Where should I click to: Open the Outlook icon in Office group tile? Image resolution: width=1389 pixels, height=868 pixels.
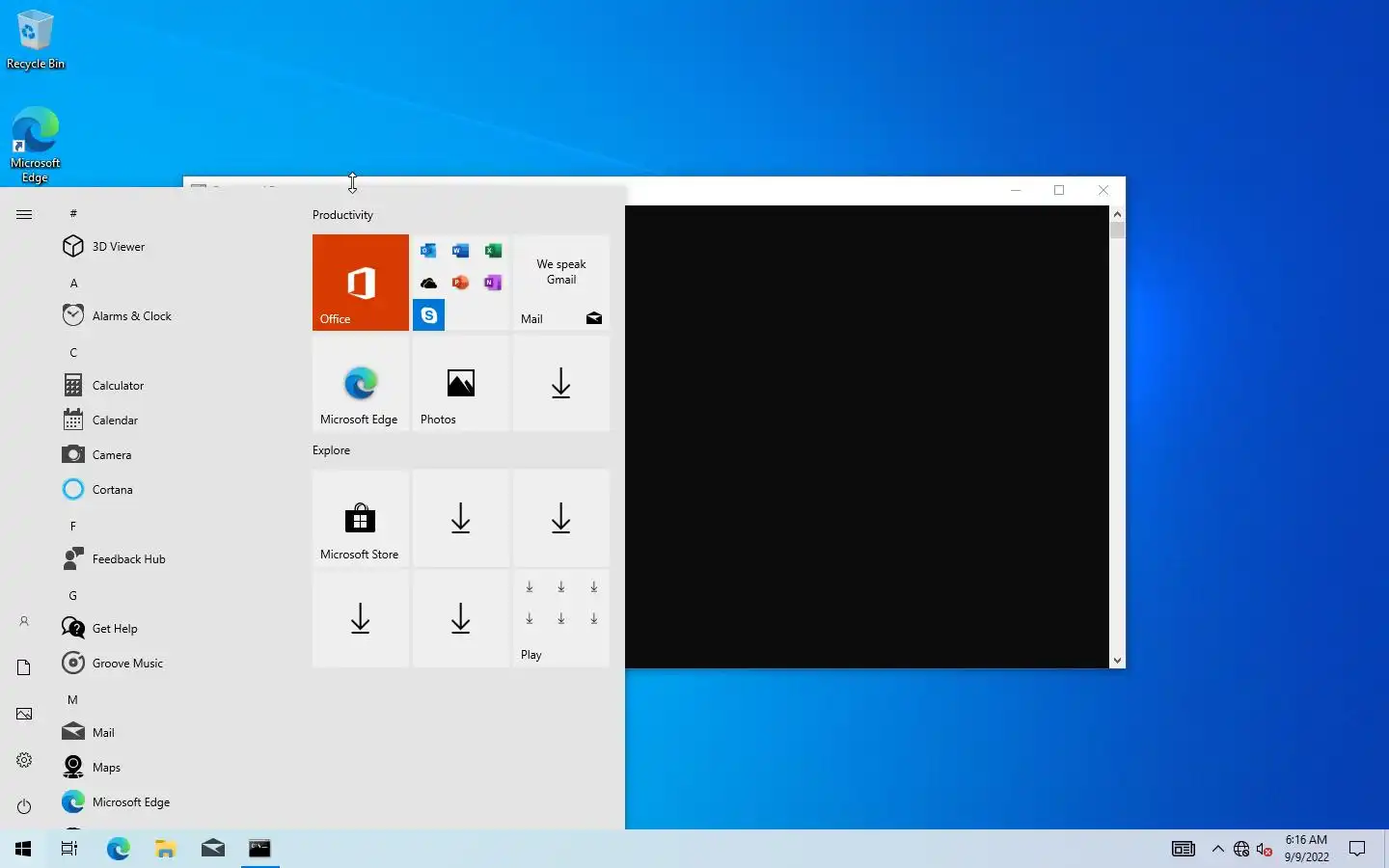tap(428, 251)
